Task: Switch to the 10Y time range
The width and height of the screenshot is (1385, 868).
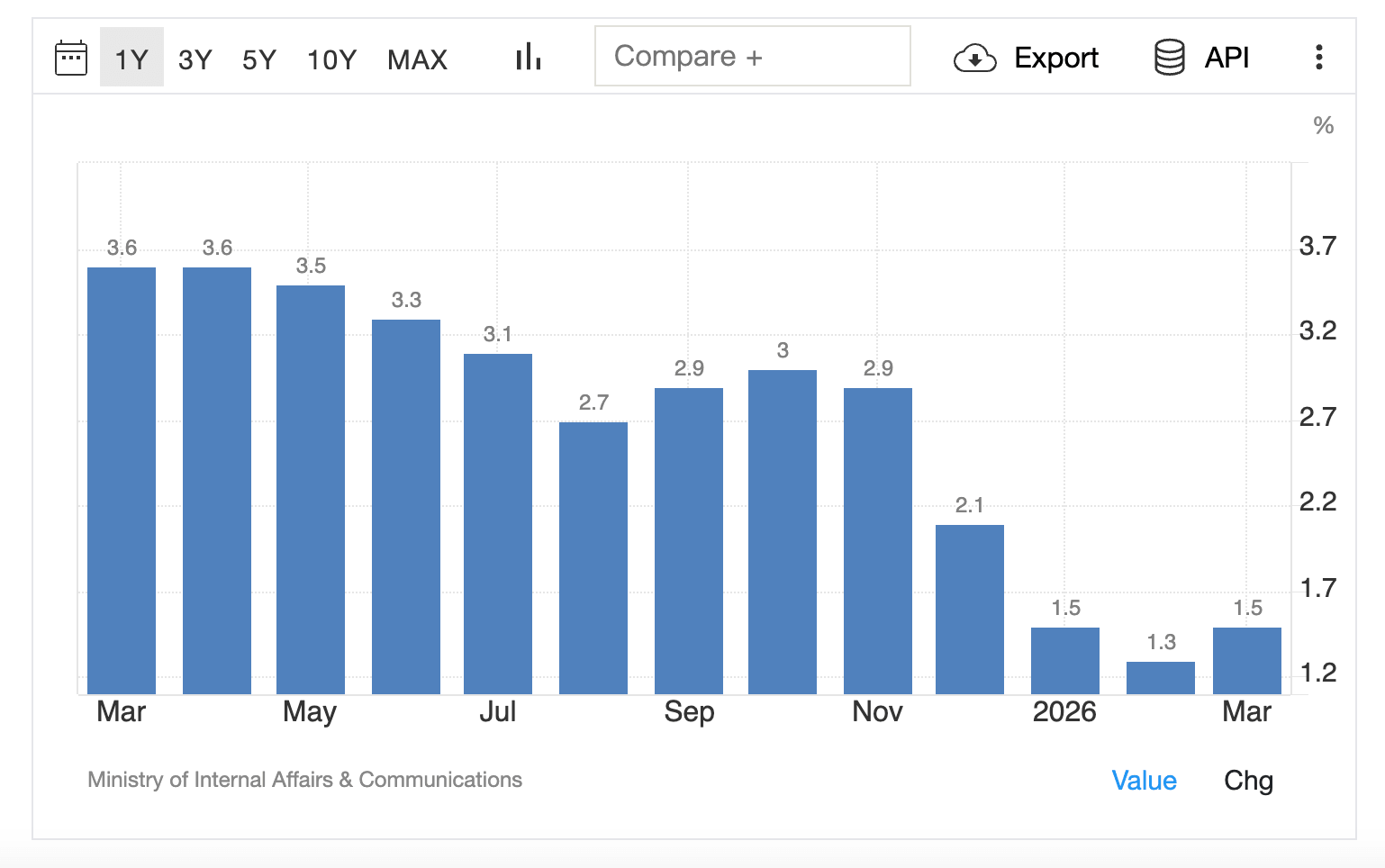Action: (x=331, y=59)
